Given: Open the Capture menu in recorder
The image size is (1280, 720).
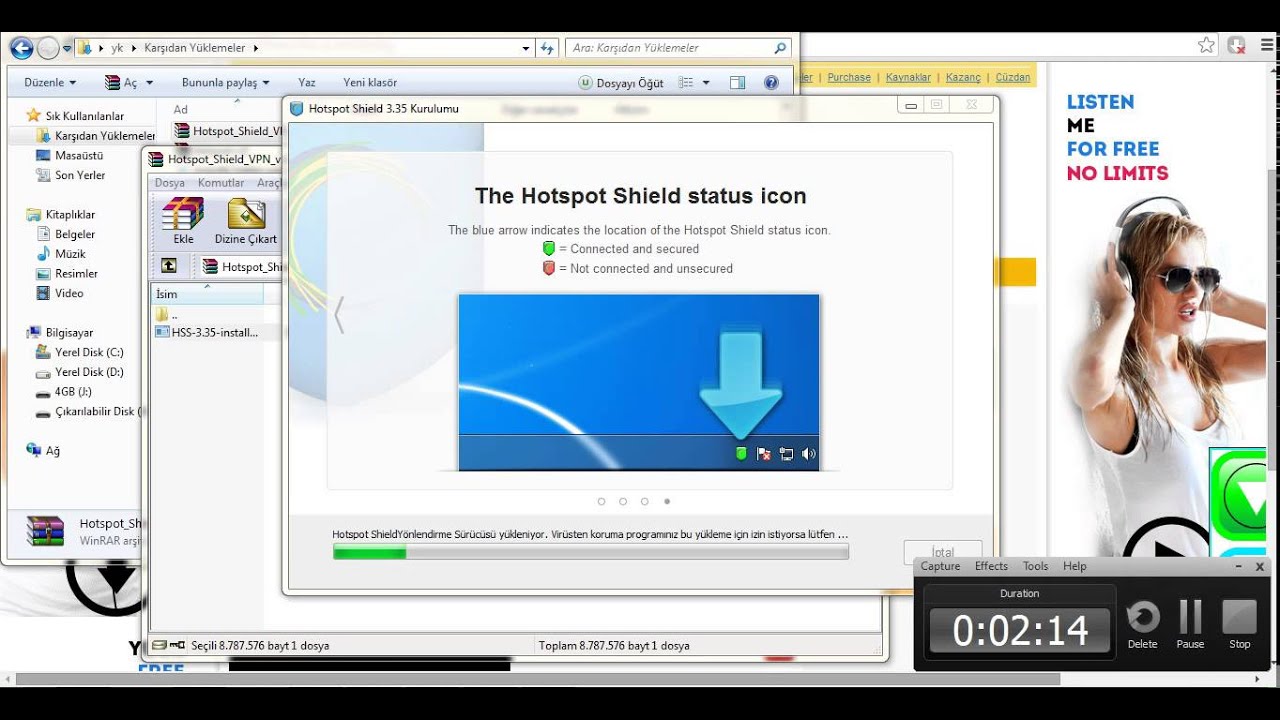Looking at the screenshot, I should pos(940,566).
